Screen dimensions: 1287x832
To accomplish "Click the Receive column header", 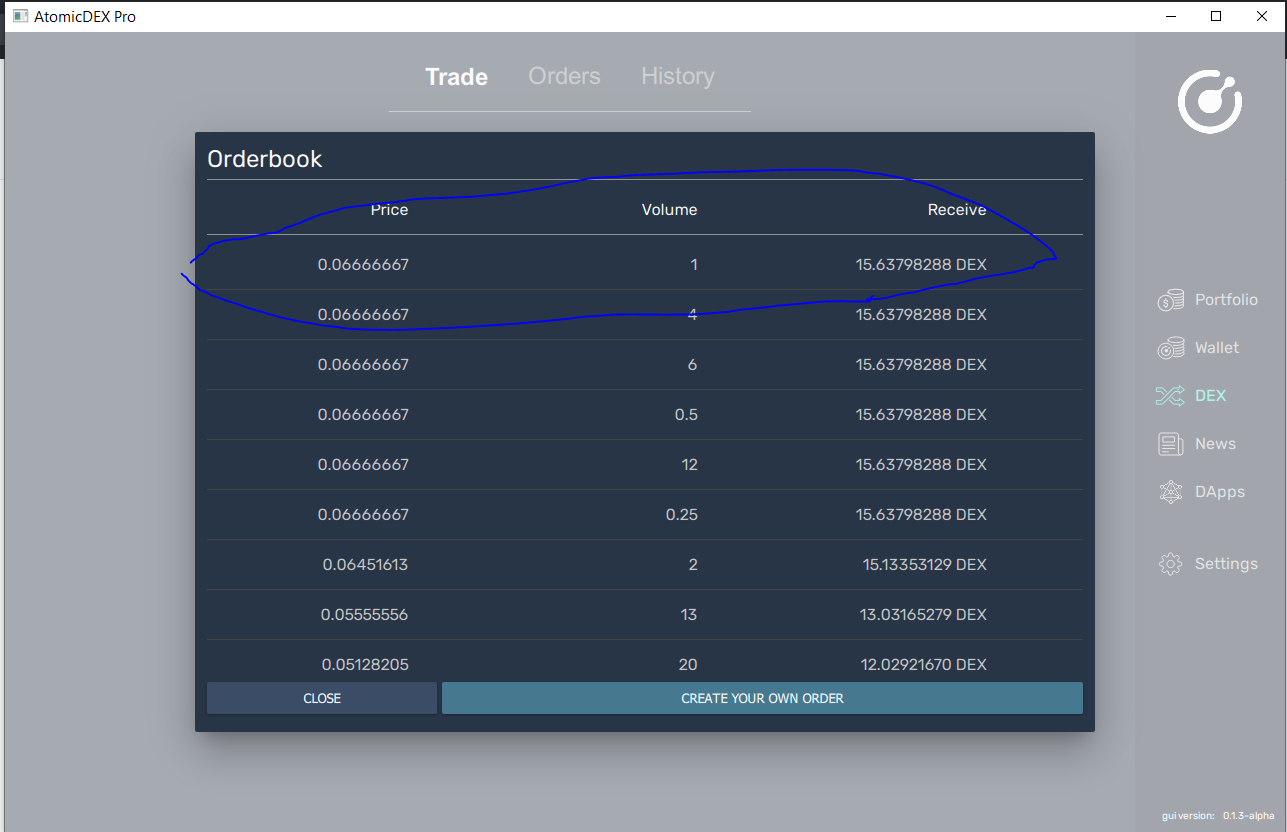I will [x=957, y=210].
